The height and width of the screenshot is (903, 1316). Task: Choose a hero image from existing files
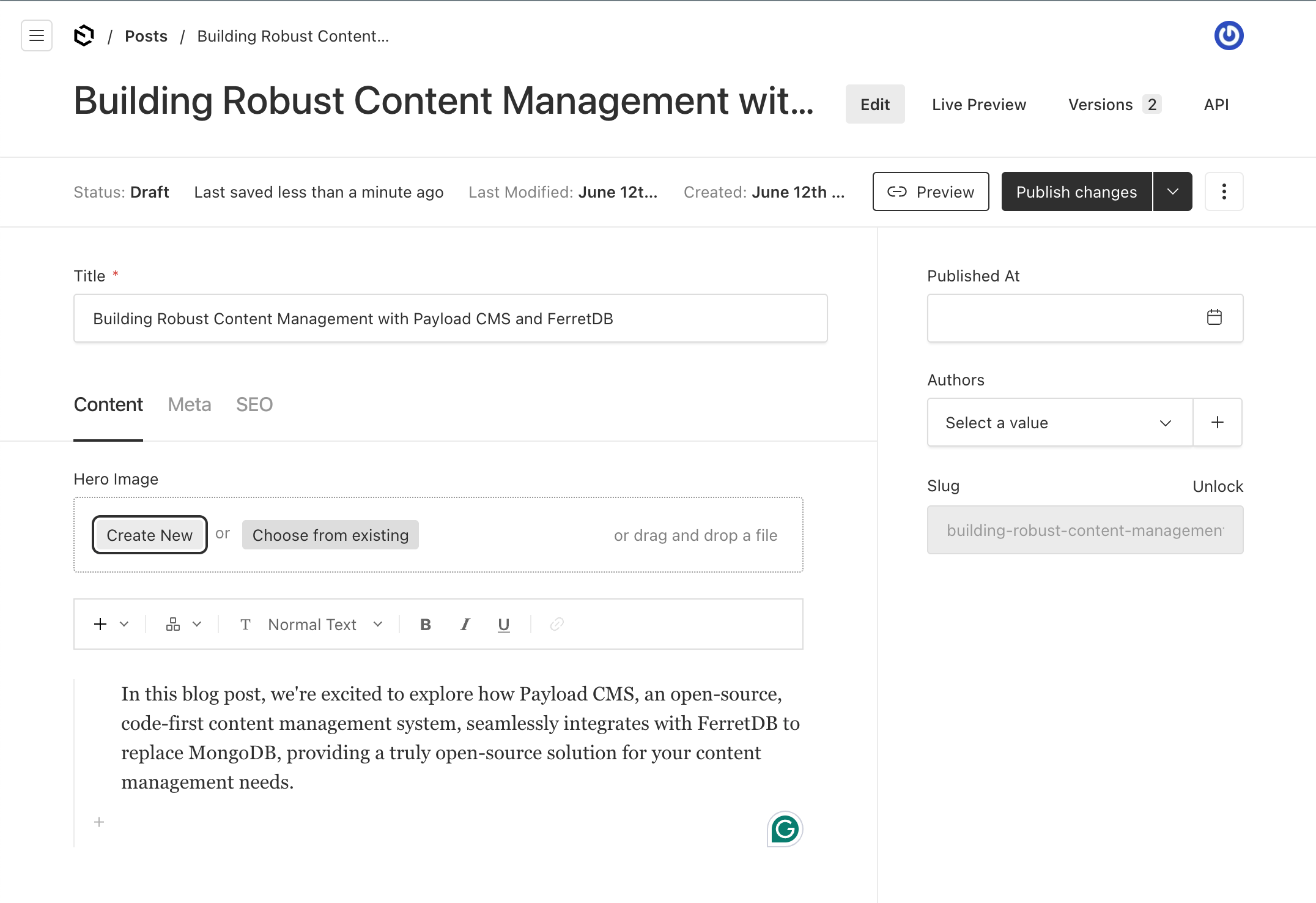click(x=330, y=535)
